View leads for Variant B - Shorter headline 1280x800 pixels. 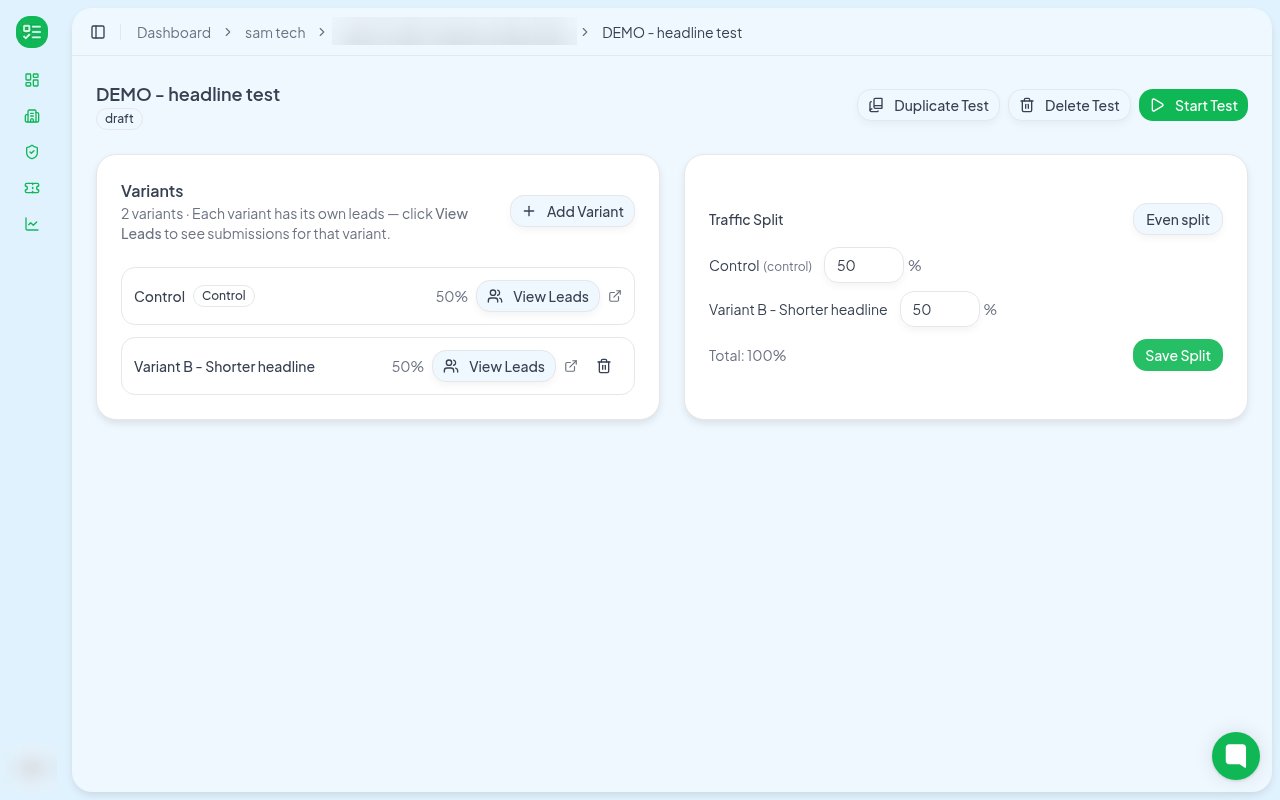coord(494,366)
